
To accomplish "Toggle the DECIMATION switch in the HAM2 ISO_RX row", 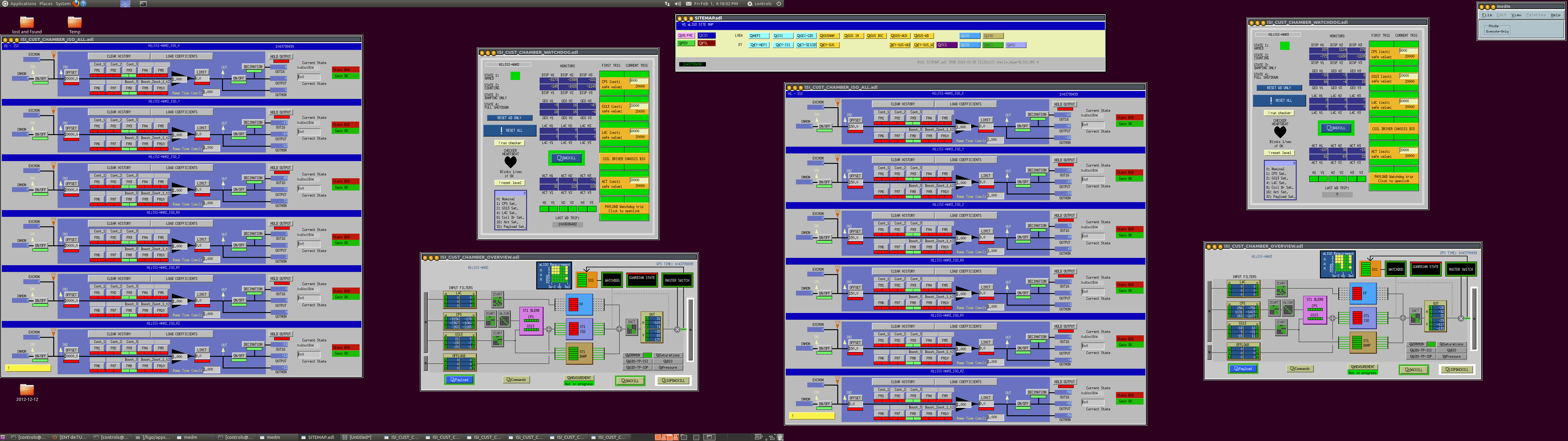I will click(253, 233).
